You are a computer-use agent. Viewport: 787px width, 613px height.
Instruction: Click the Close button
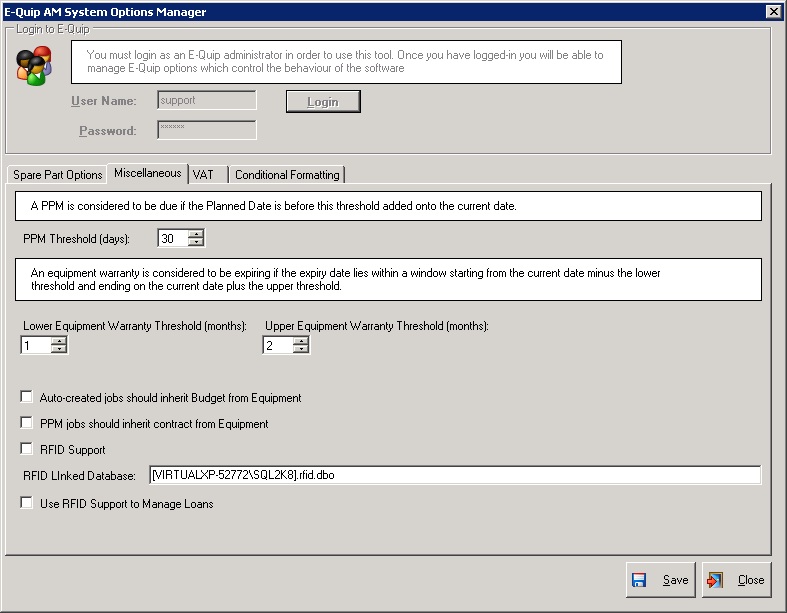pyautogui.click(x=736, y=580)
